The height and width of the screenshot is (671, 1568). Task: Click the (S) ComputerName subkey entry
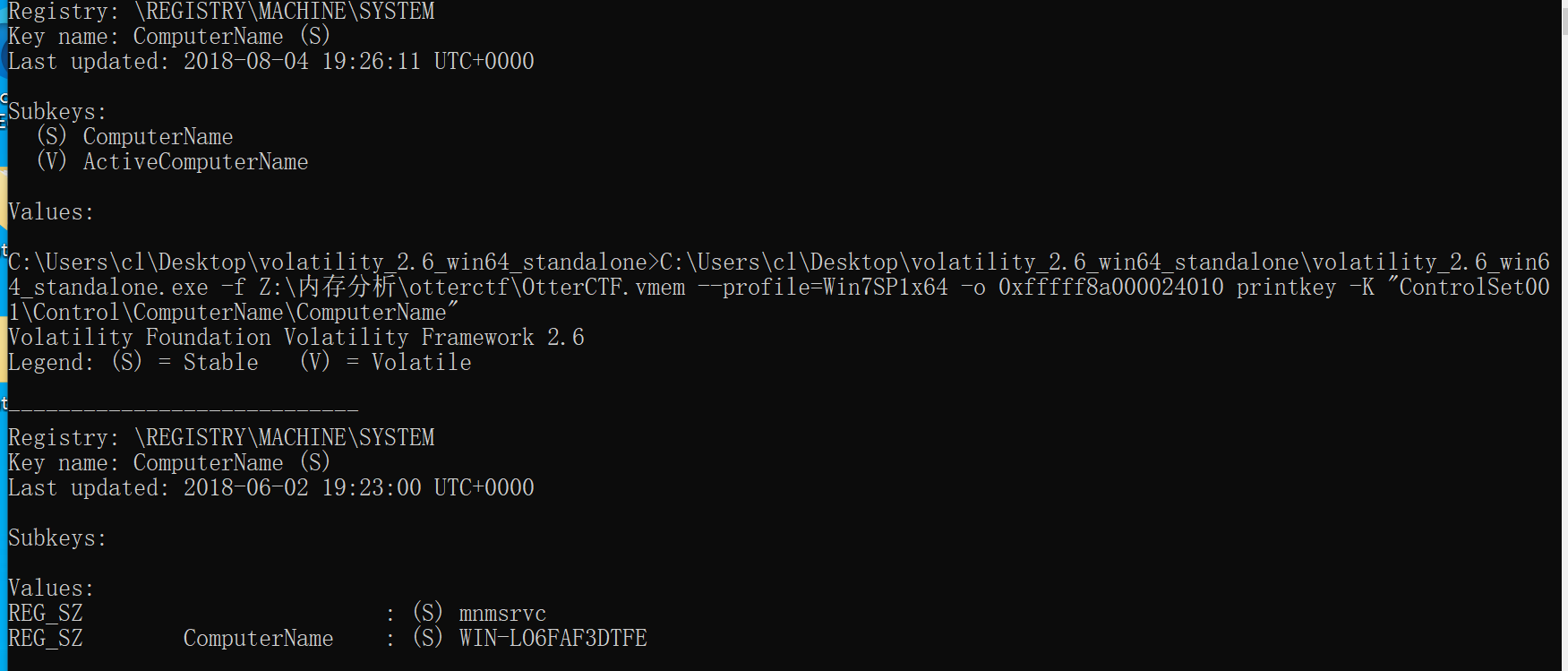coord(158,137)
